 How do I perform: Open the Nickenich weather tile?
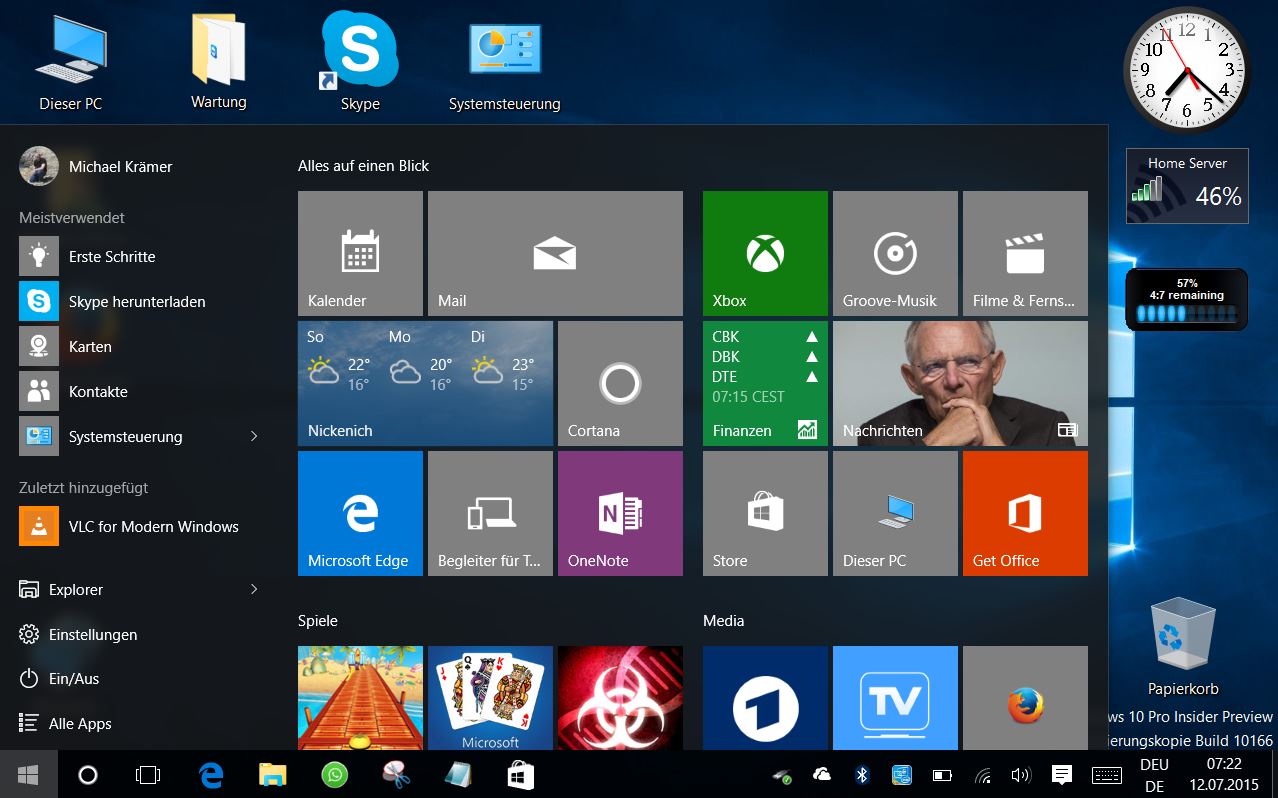[x=425, y=383]
